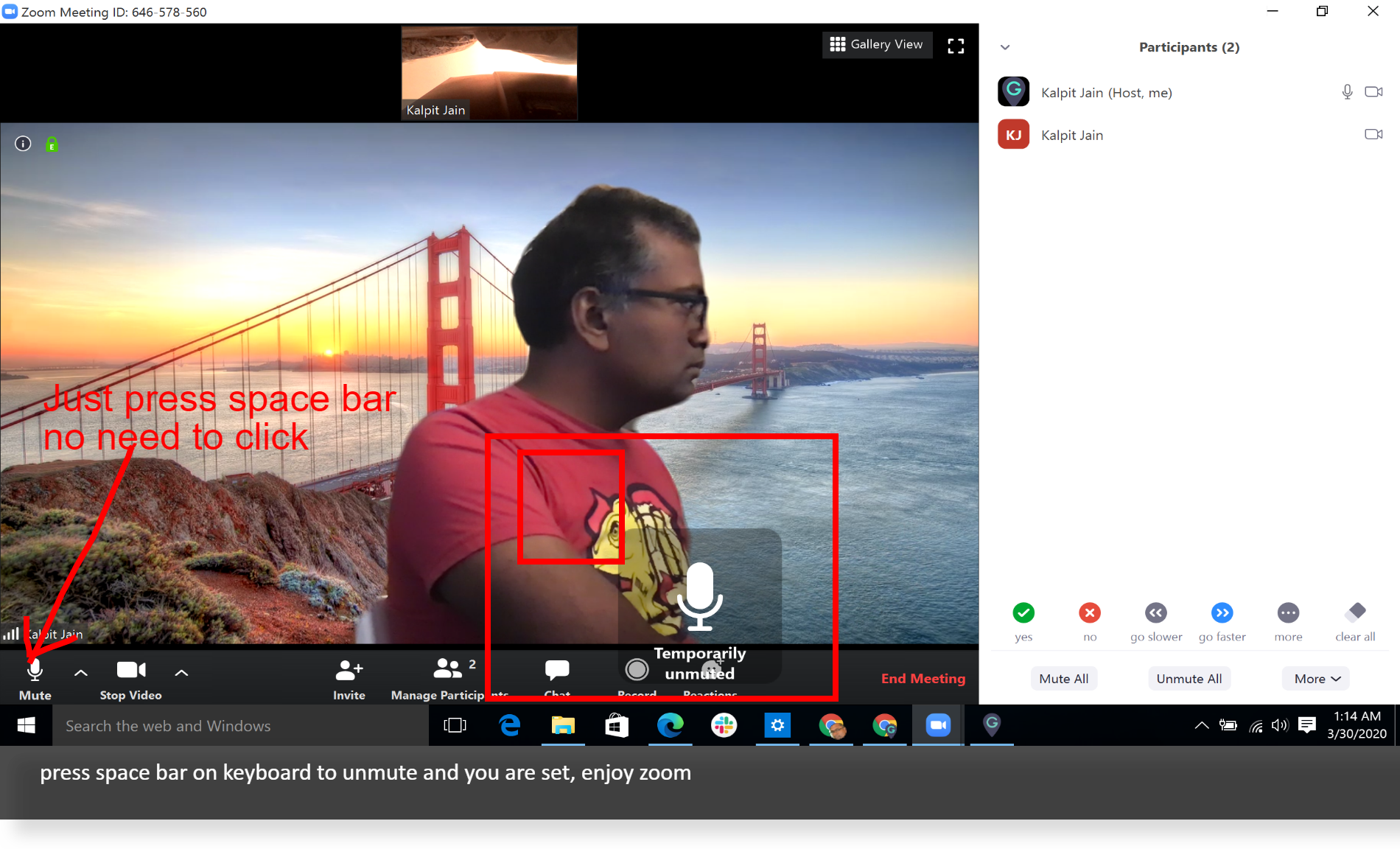
Task: Click host's microphone icon in participants list
Action: click(x=1347, y=92)
